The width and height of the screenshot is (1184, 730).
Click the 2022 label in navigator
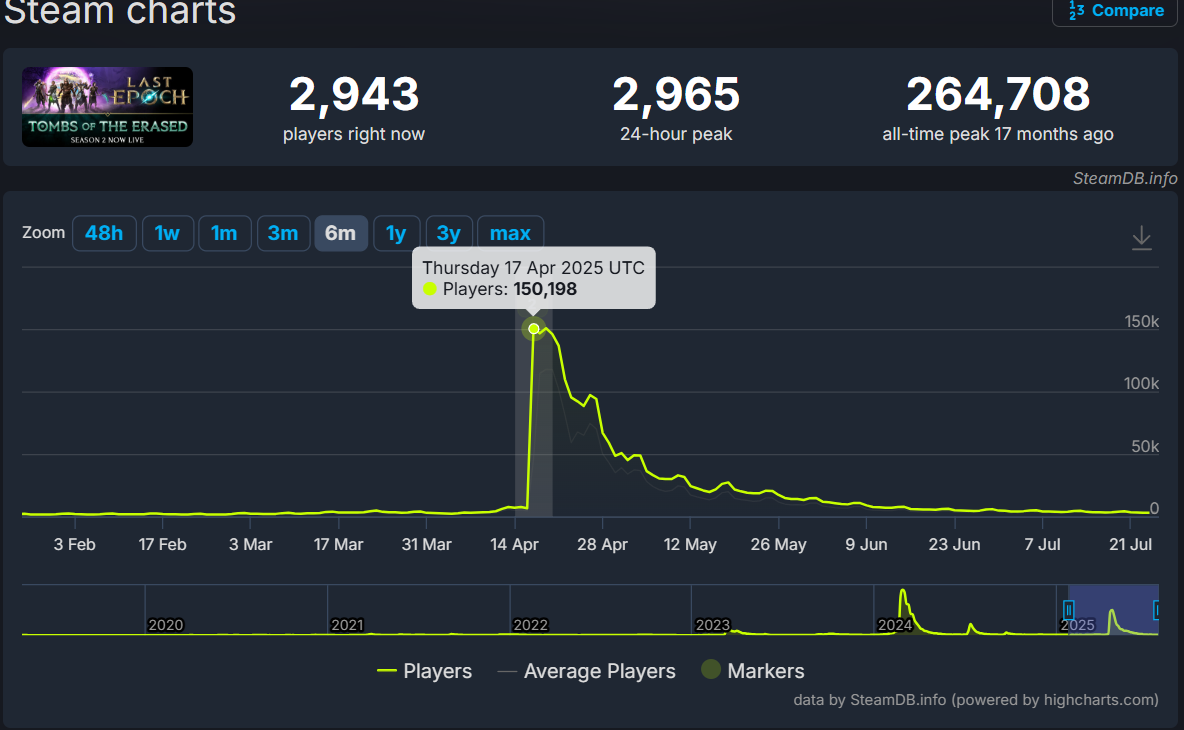(531, 625)
